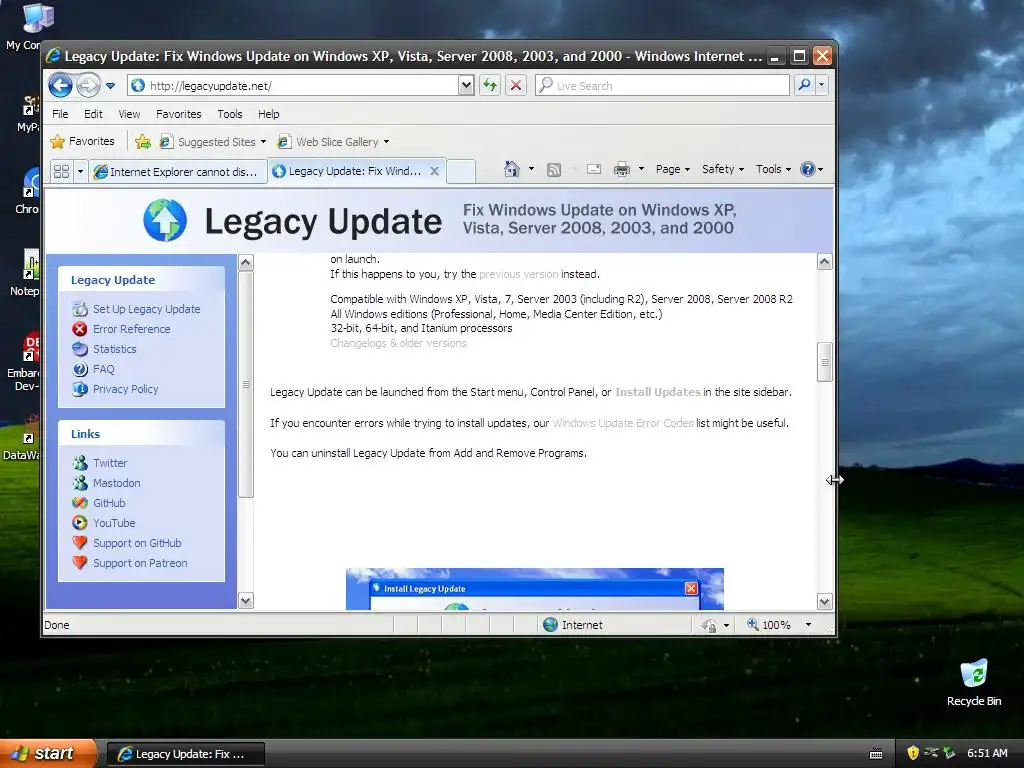Open the FAQ sidebar link

tap(103, 369)
